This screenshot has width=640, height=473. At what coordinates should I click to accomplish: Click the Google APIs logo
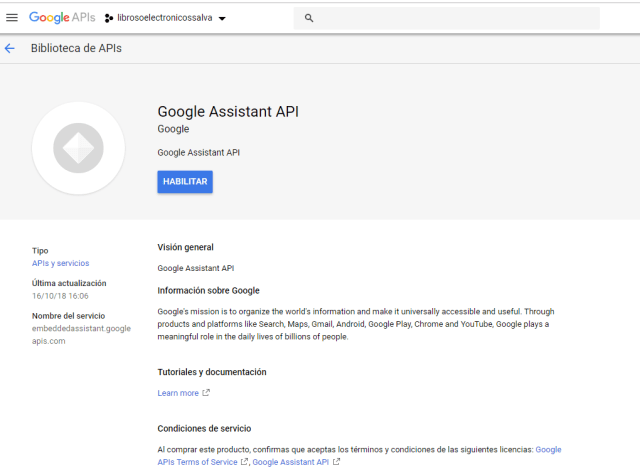(62, 17)
